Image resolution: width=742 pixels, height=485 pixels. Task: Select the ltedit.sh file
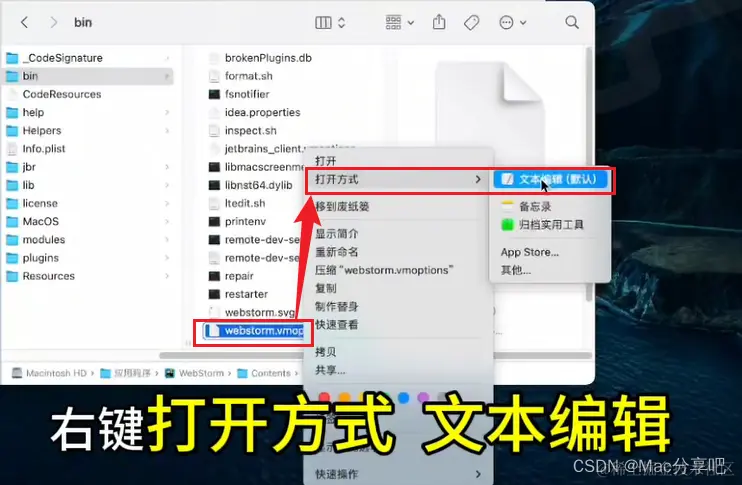(x=245, y=203)
